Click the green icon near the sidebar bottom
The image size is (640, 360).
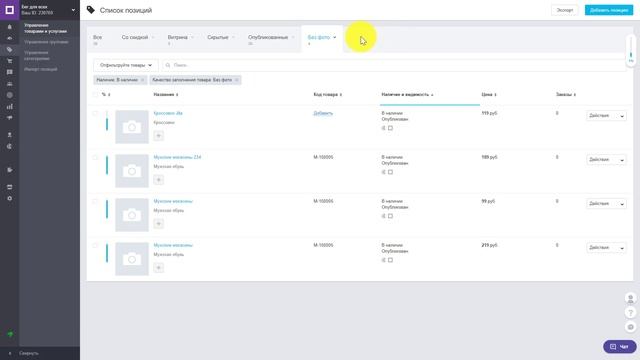click(10, 334)
